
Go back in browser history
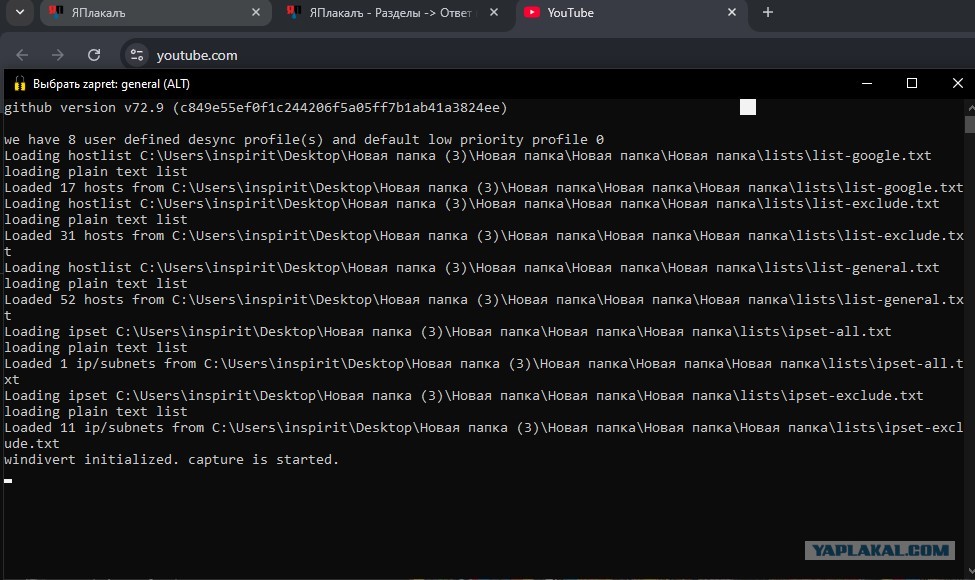tap(22, 55)
